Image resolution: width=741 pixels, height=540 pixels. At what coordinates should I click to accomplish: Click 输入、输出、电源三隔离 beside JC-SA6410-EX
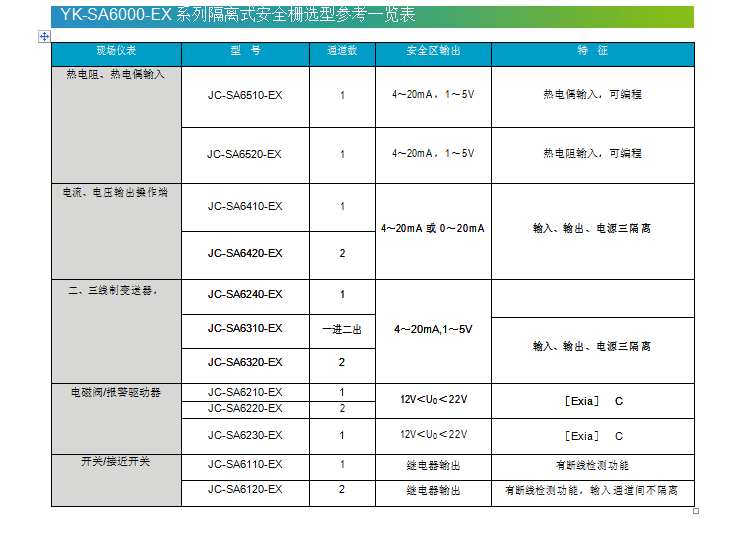coord(593,229)
